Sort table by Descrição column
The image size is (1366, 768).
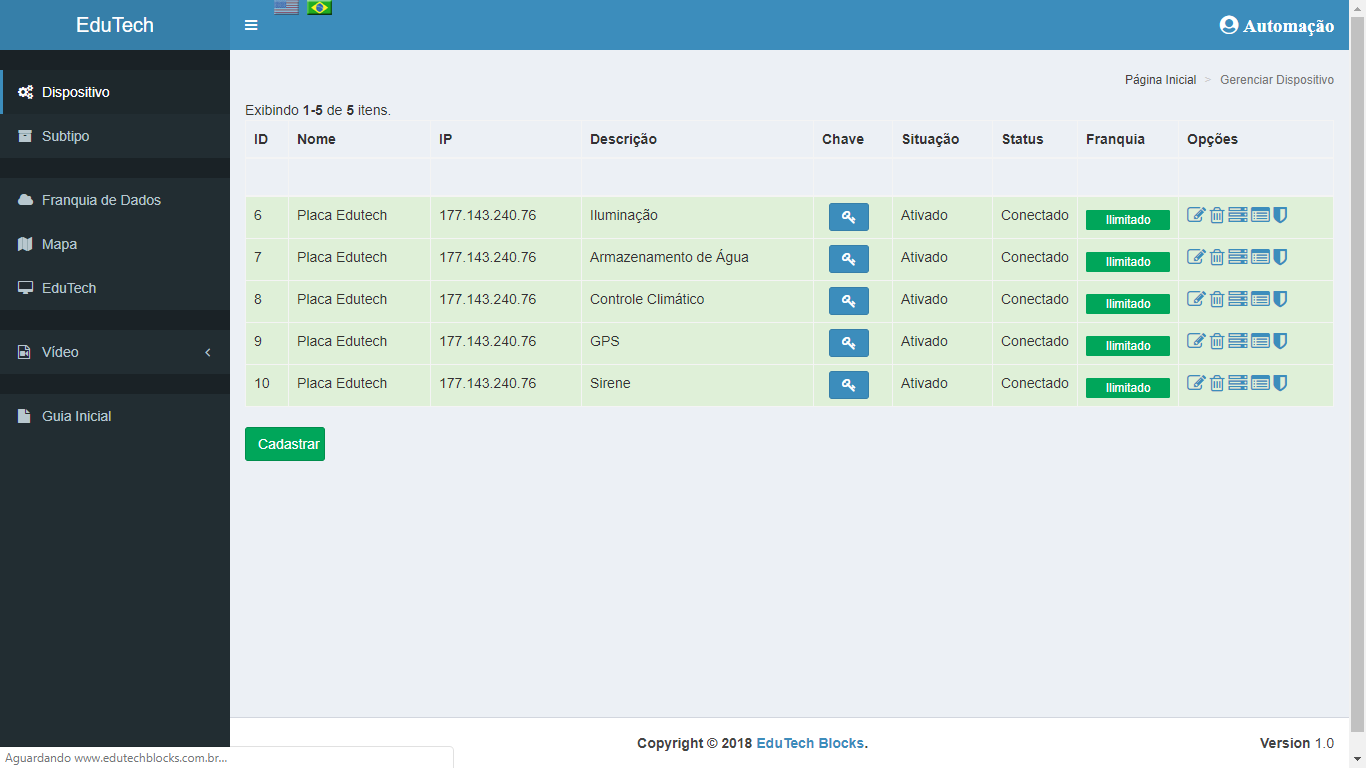[x=623, y=139]
